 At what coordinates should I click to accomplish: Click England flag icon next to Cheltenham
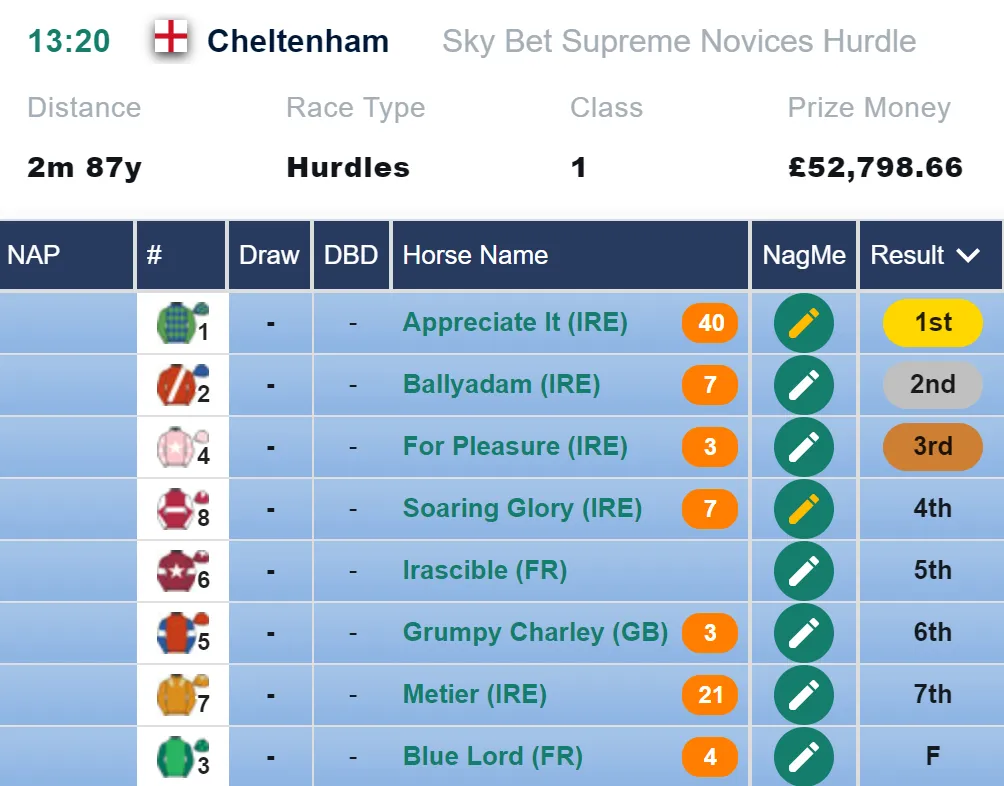(171, 38)
